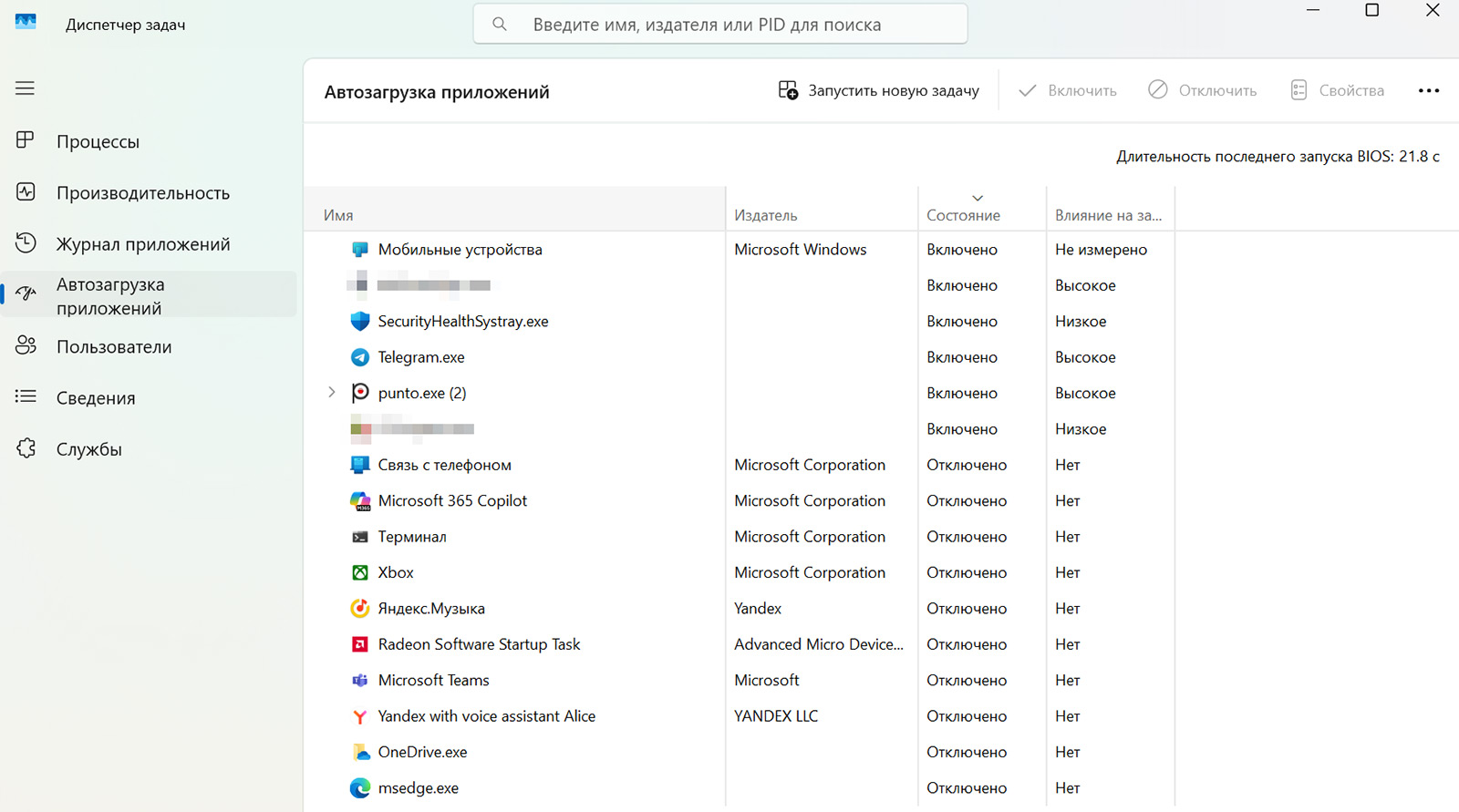Select the Мобильные устройства row name
Screen dimensions: 1459x812
point(460,250)
